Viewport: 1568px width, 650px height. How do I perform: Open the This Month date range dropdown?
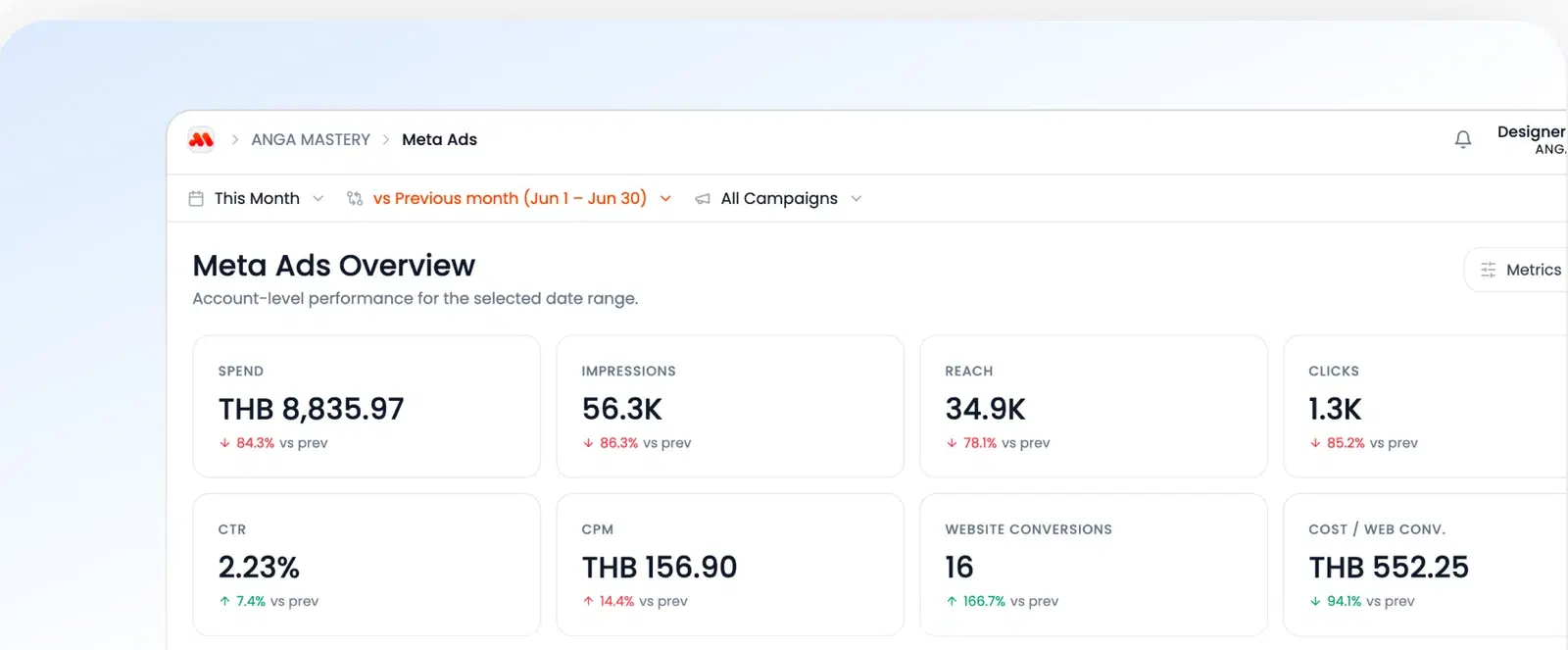256,198
